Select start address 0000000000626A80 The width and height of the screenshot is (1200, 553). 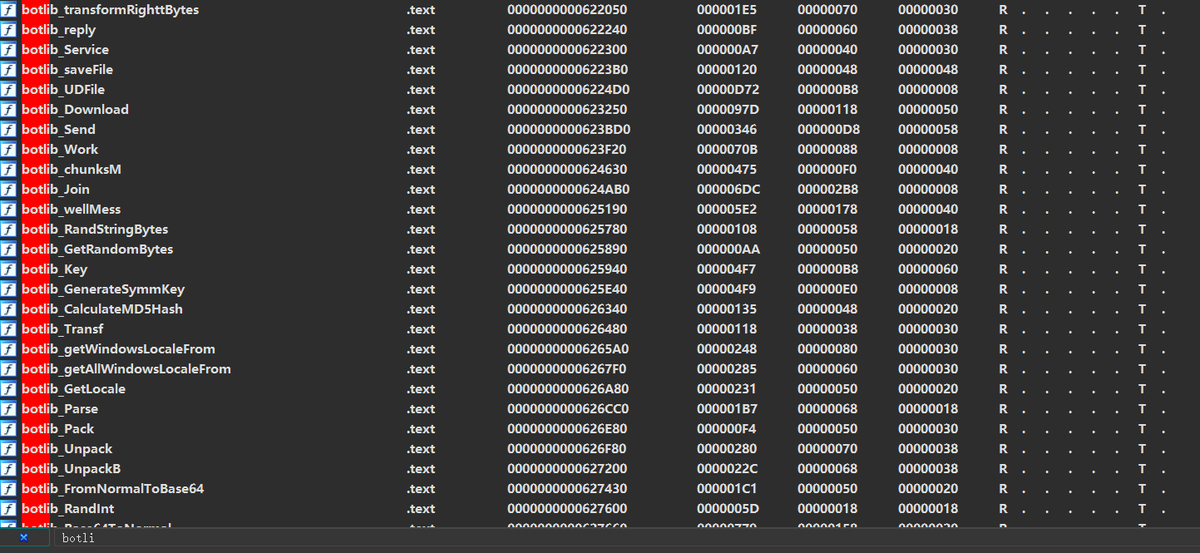tap(568, 389)
